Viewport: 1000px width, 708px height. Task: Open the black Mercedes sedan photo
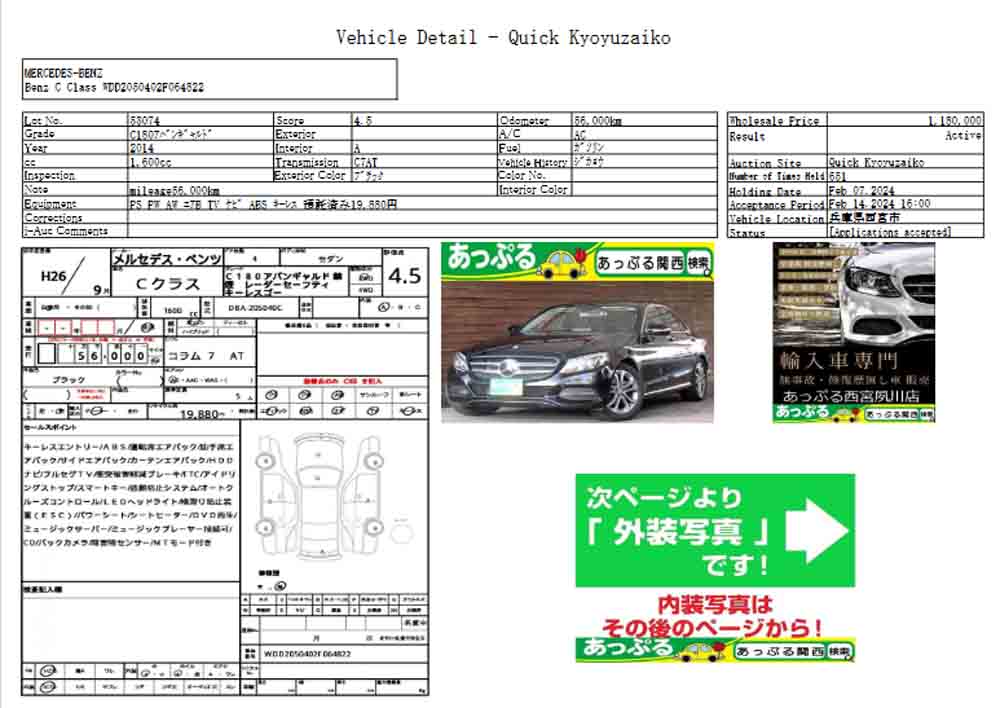pos(577,352)
